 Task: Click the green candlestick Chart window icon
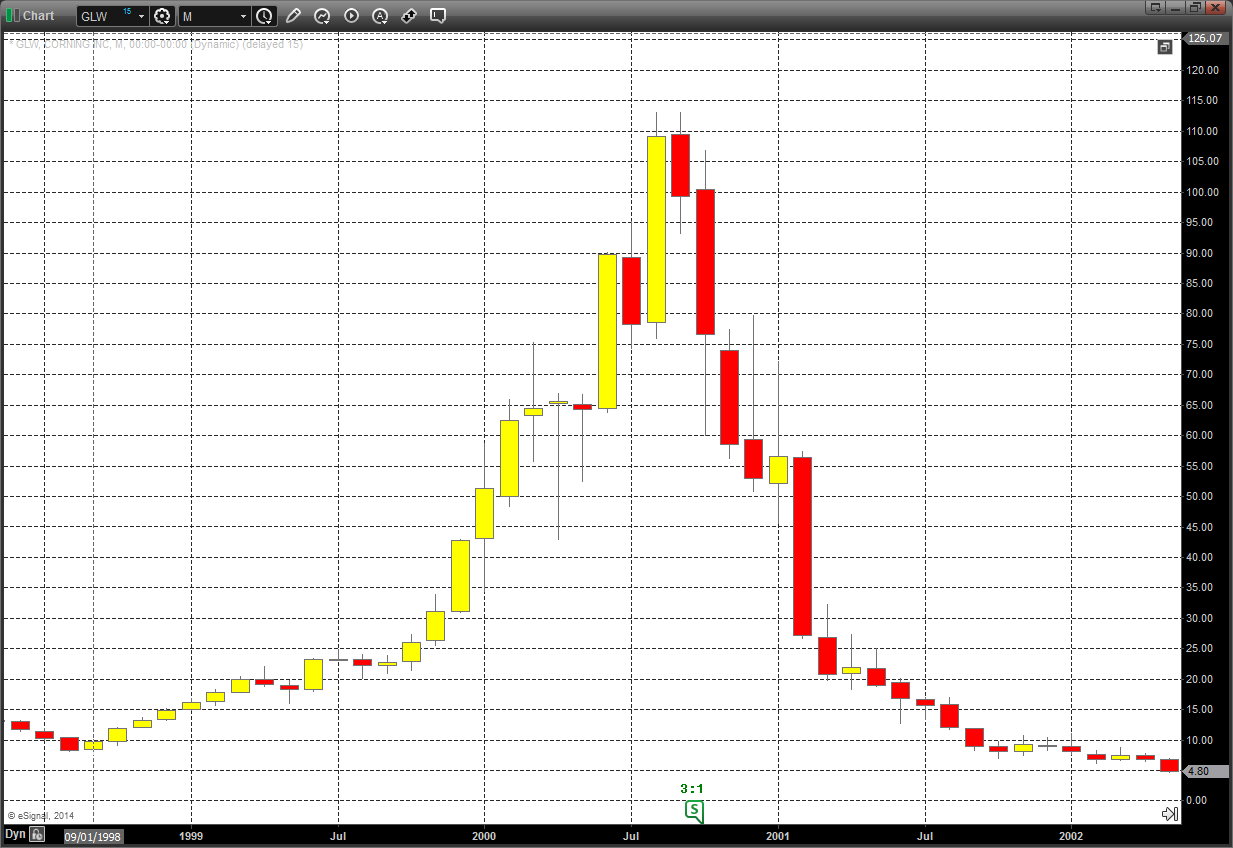point(12,15)
